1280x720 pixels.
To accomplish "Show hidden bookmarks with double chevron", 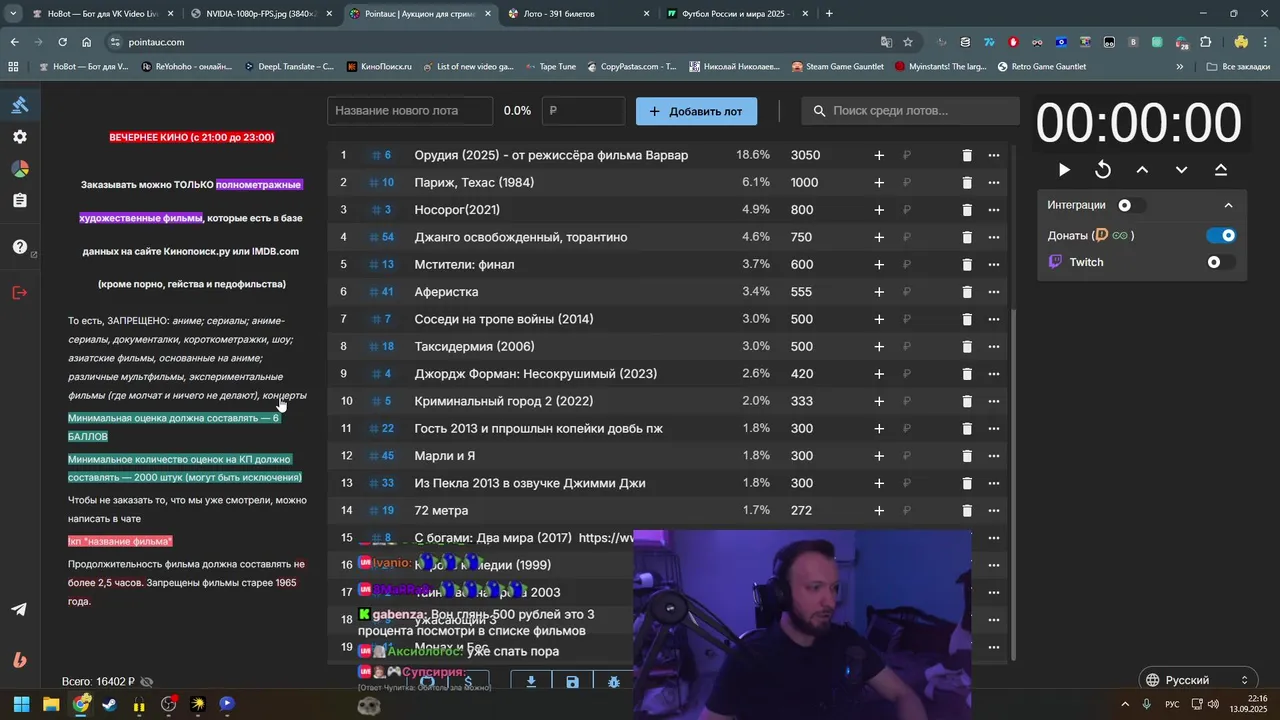I will click(x=1180, y=67).
